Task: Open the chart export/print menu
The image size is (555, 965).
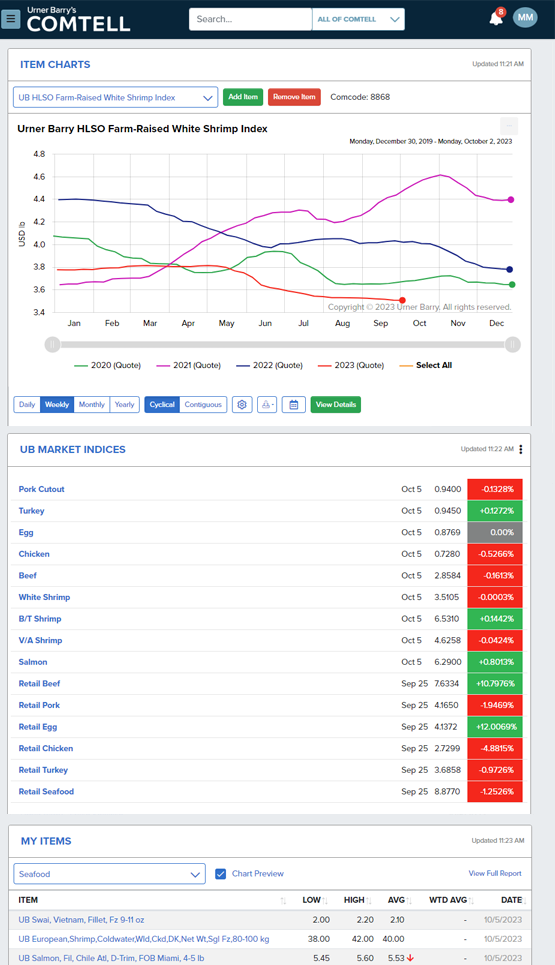Action: tap(266, 404)
